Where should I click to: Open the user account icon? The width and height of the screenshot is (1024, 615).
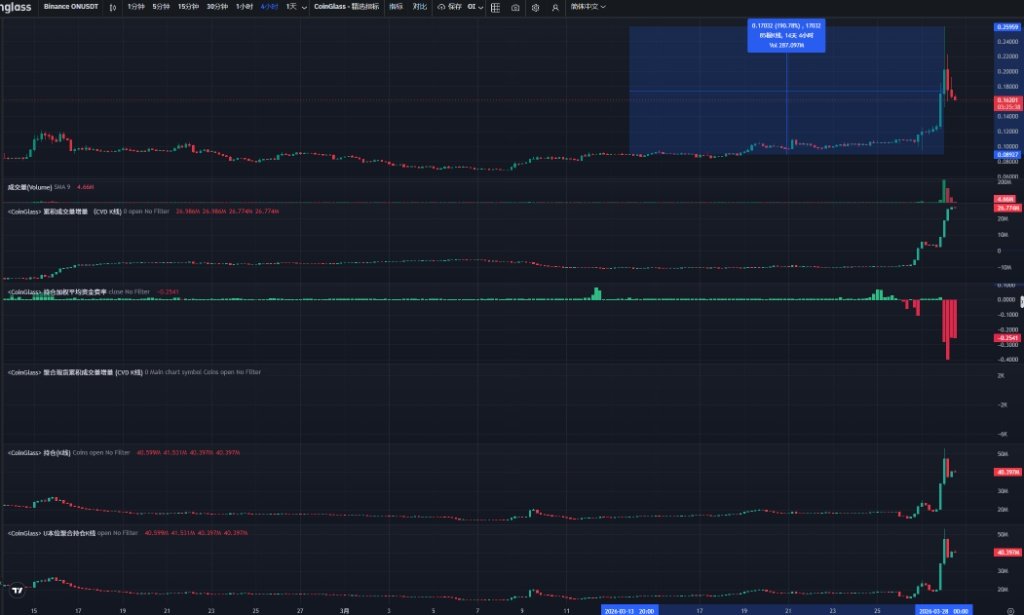(x=555, y=7)
